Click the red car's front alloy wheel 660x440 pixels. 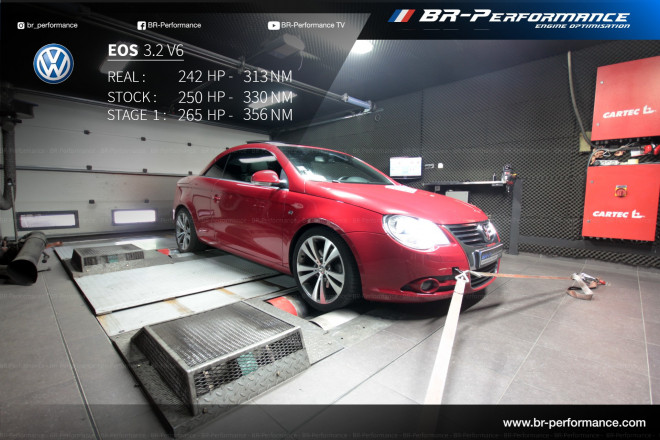[323, 268]
